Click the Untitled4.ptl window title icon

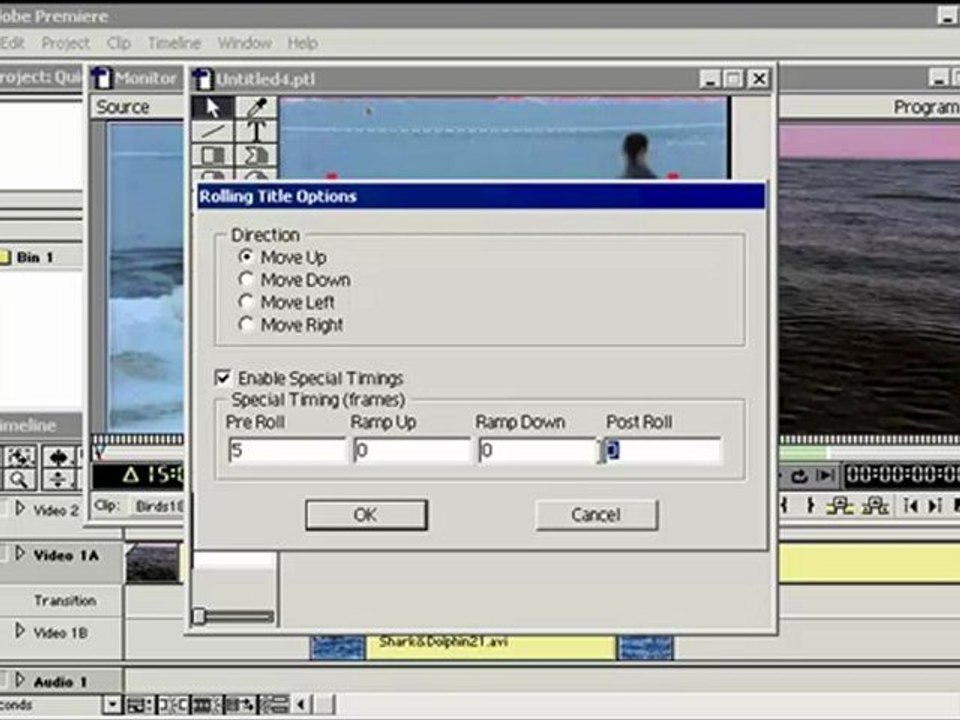tap(202, 79)
